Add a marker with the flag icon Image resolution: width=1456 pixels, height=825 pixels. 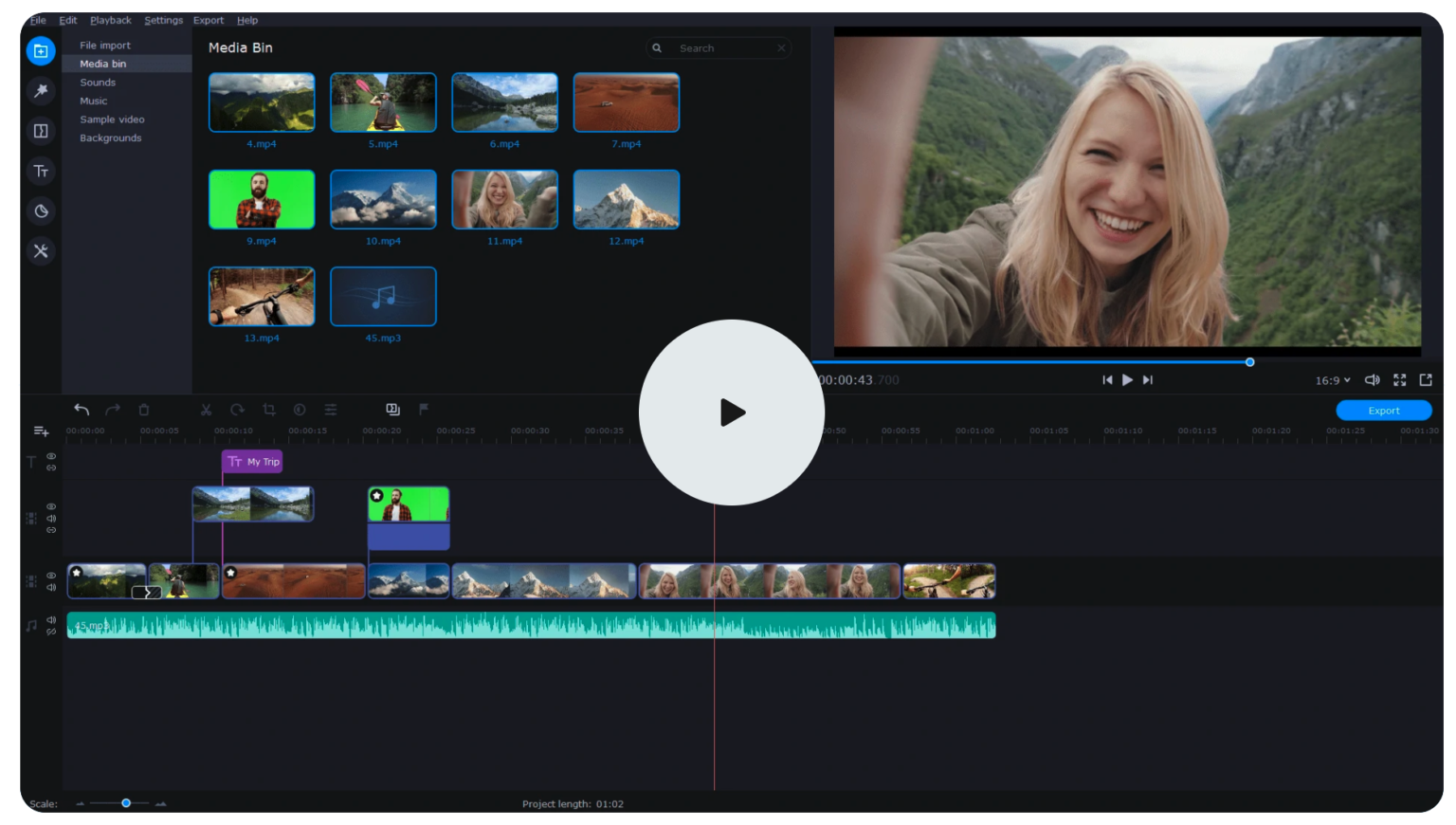pyautogui.click(x=424, y=409)
